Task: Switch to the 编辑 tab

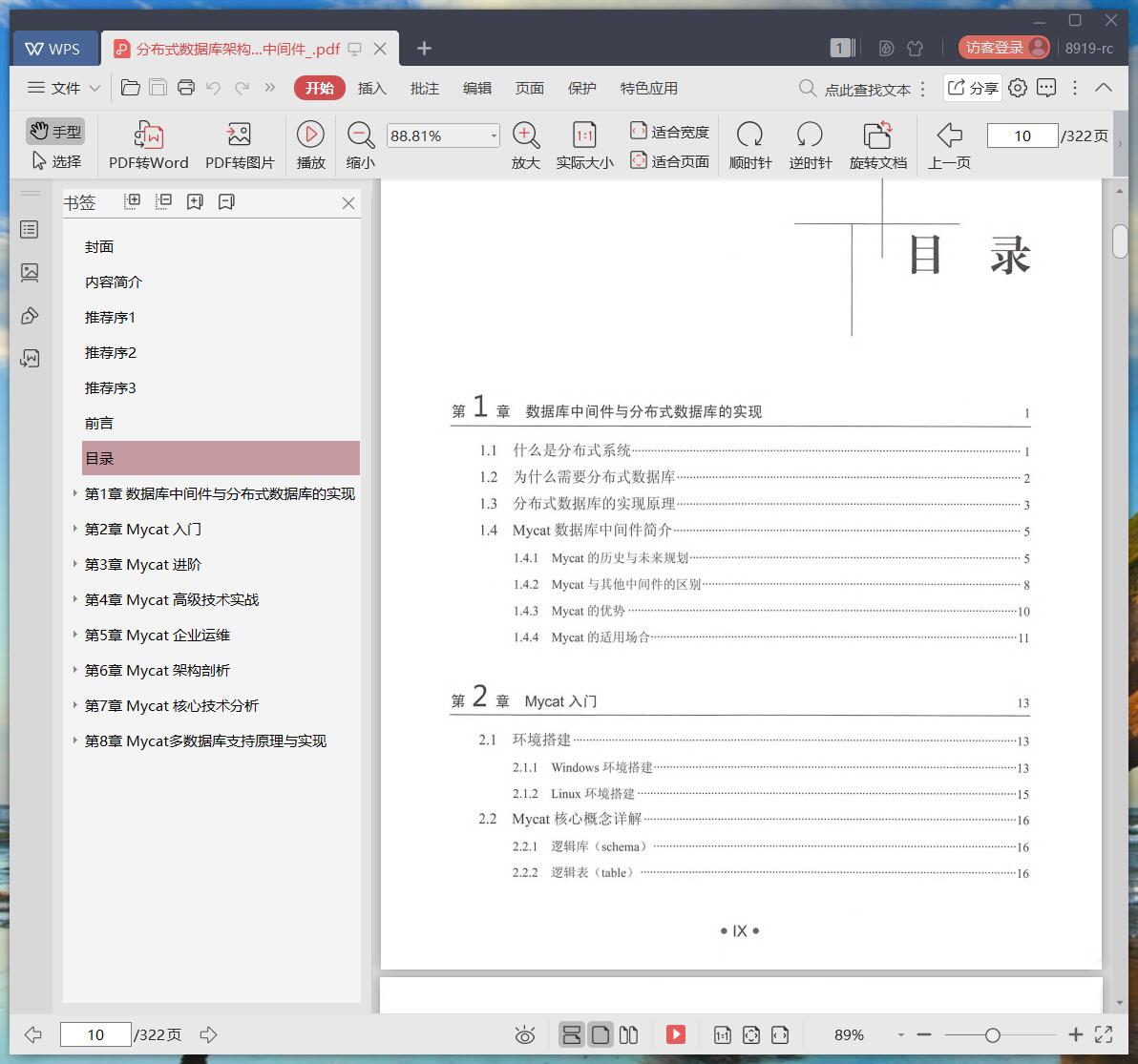Action: click(x=476, y=88)
